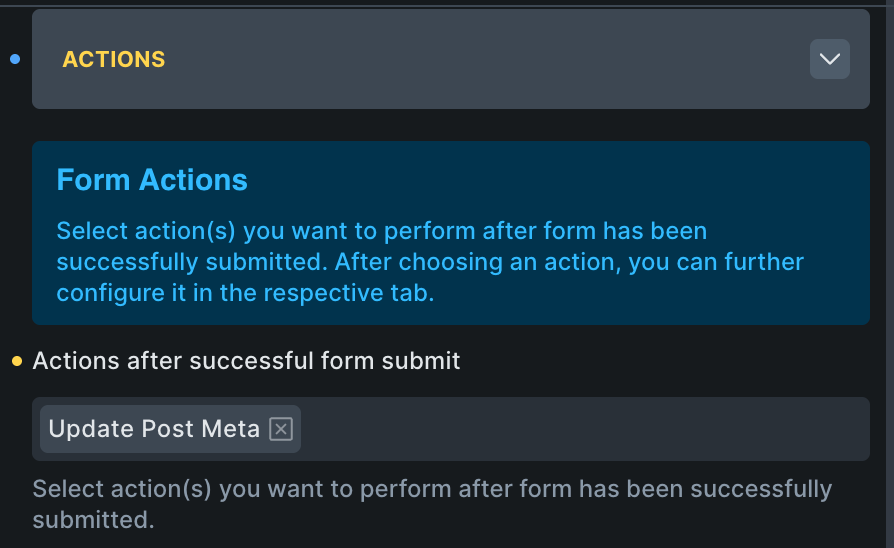
Task: Remove the Update Post Meta action
Action: point(281,429)
